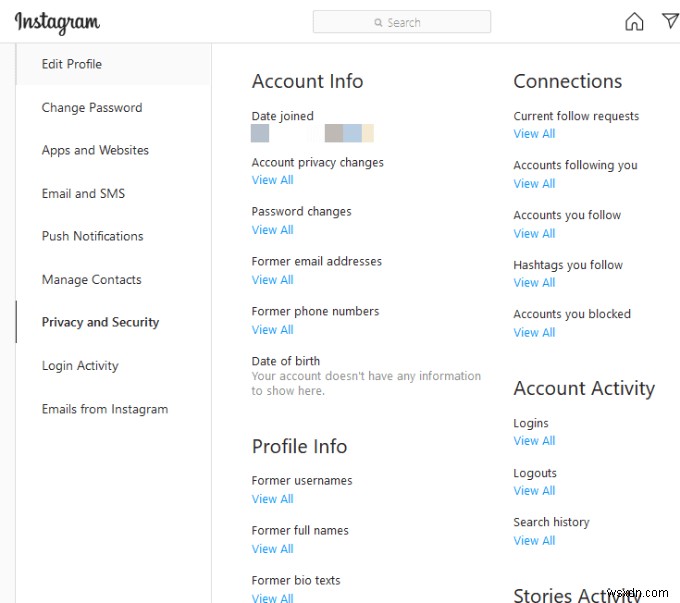Open Email and SMS settings

tap(83, 194)
